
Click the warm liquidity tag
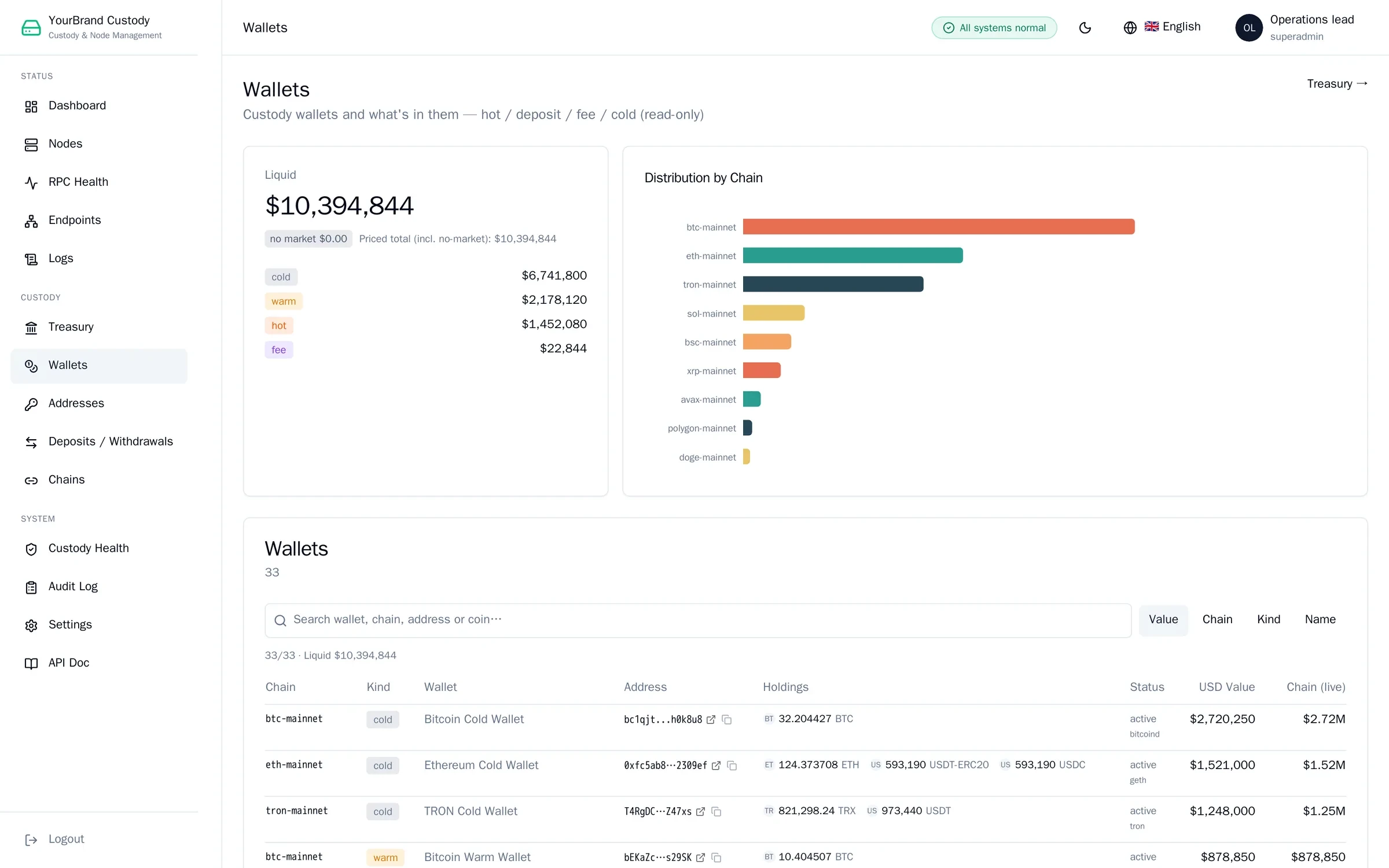[x=284, y=301]
